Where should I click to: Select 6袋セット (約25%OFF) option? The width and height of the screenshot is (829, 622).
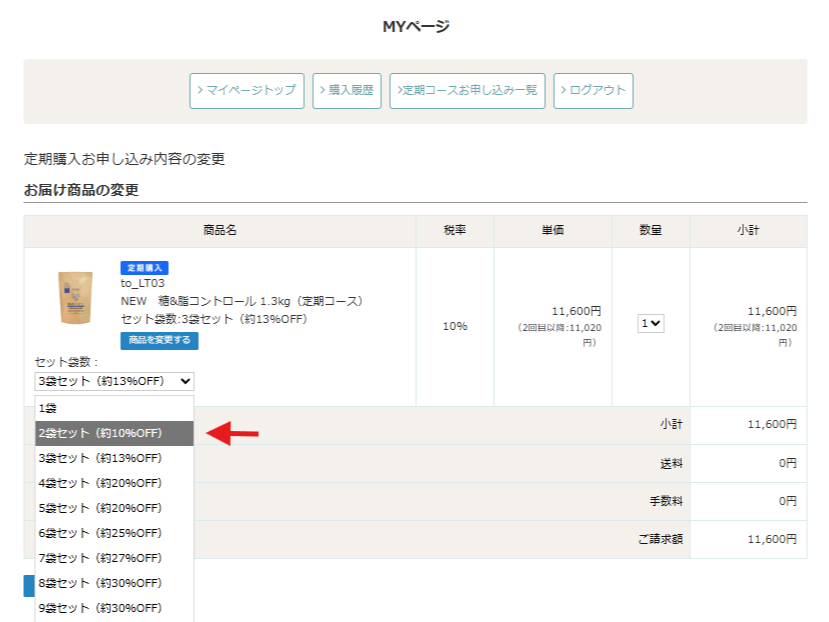tap(114, 533)
